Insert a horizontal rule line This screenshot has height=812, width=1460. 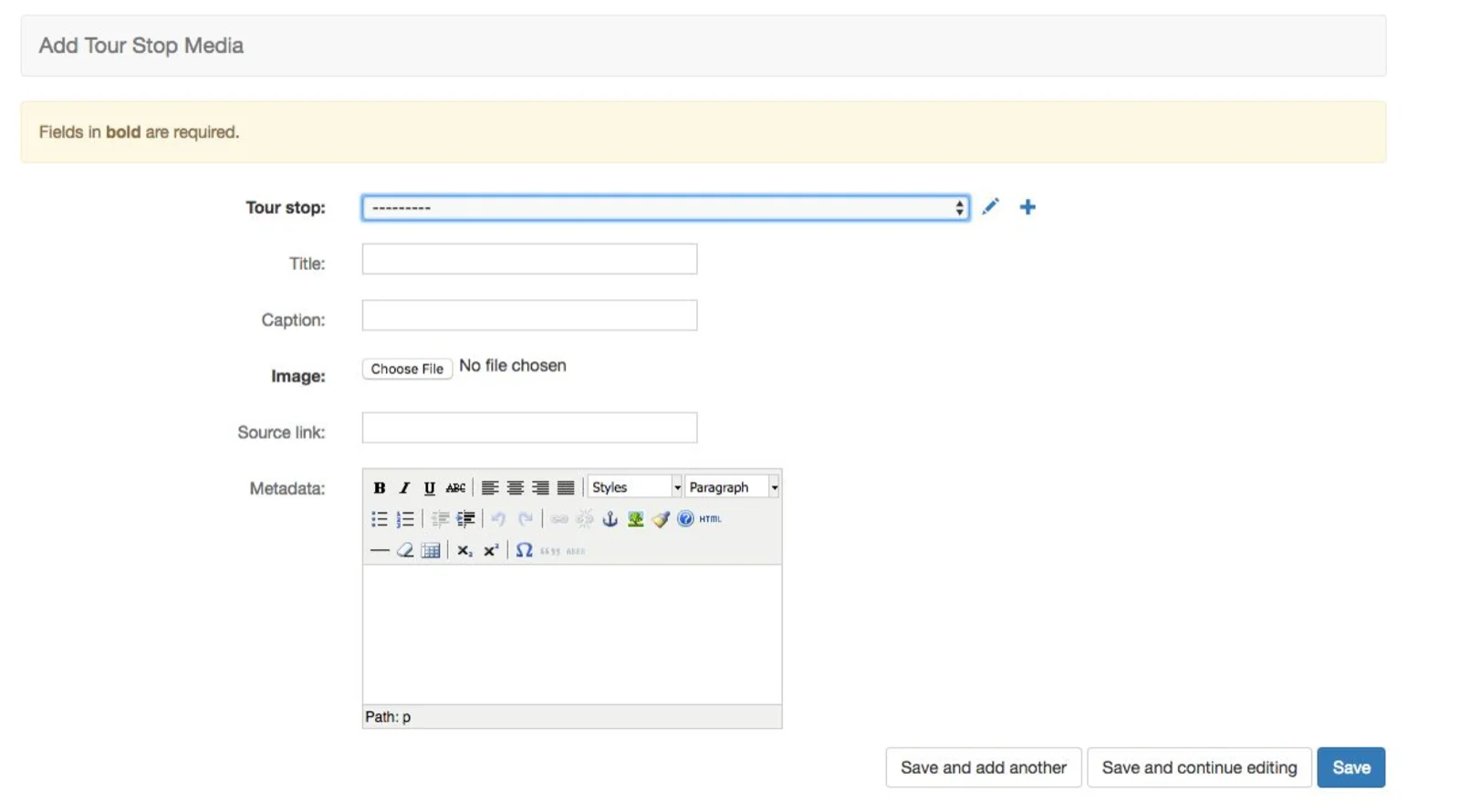380,550
